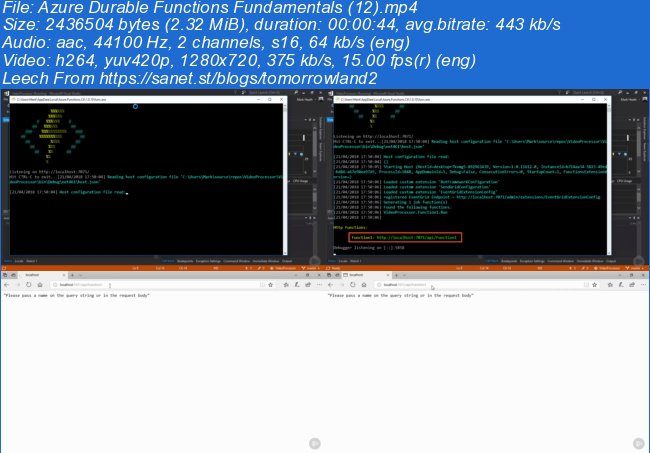Click Edge back arrow in right frame

click(331, 285)
